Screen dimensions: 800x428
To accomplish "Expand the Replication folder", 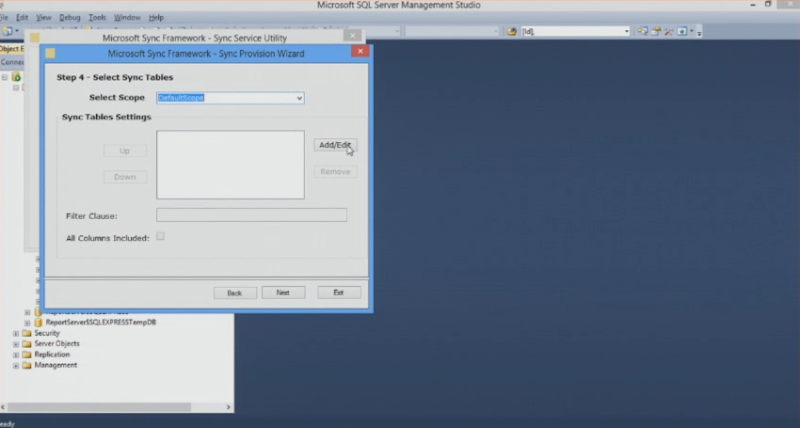I will pos(16,355).
